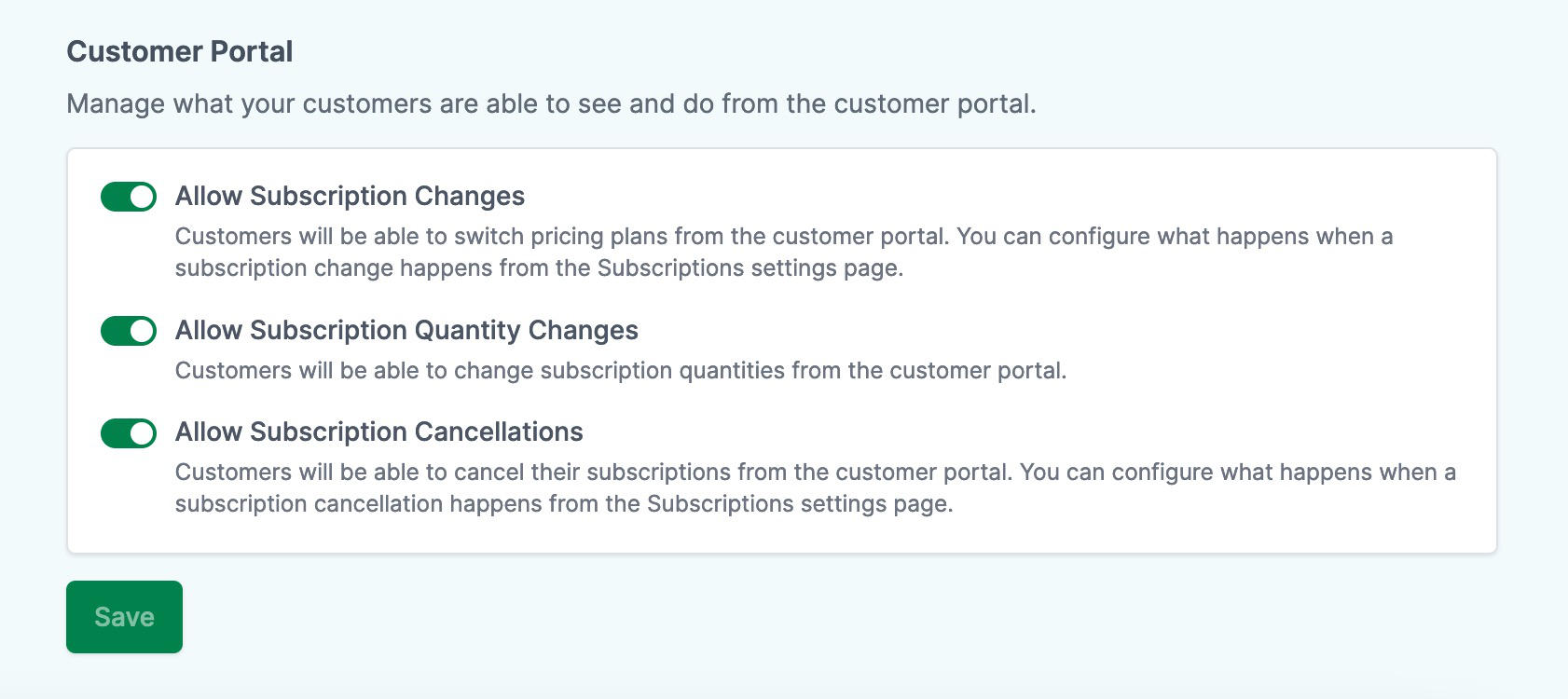This screenshot has width=1568, height=699.
Task: Click the description about changing subscription quantities
Action: [x=621, y=371]
